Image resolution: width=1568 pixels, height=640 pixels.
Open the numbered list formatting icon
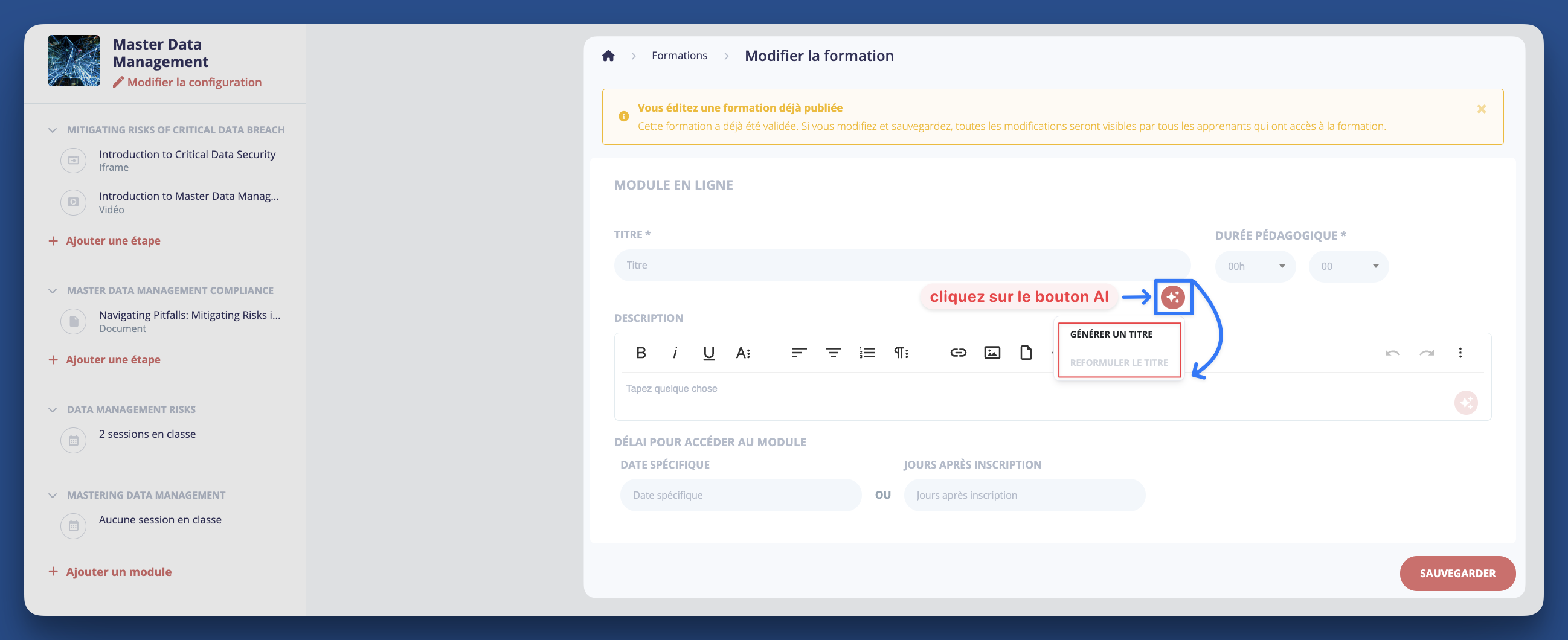[867, 352]
